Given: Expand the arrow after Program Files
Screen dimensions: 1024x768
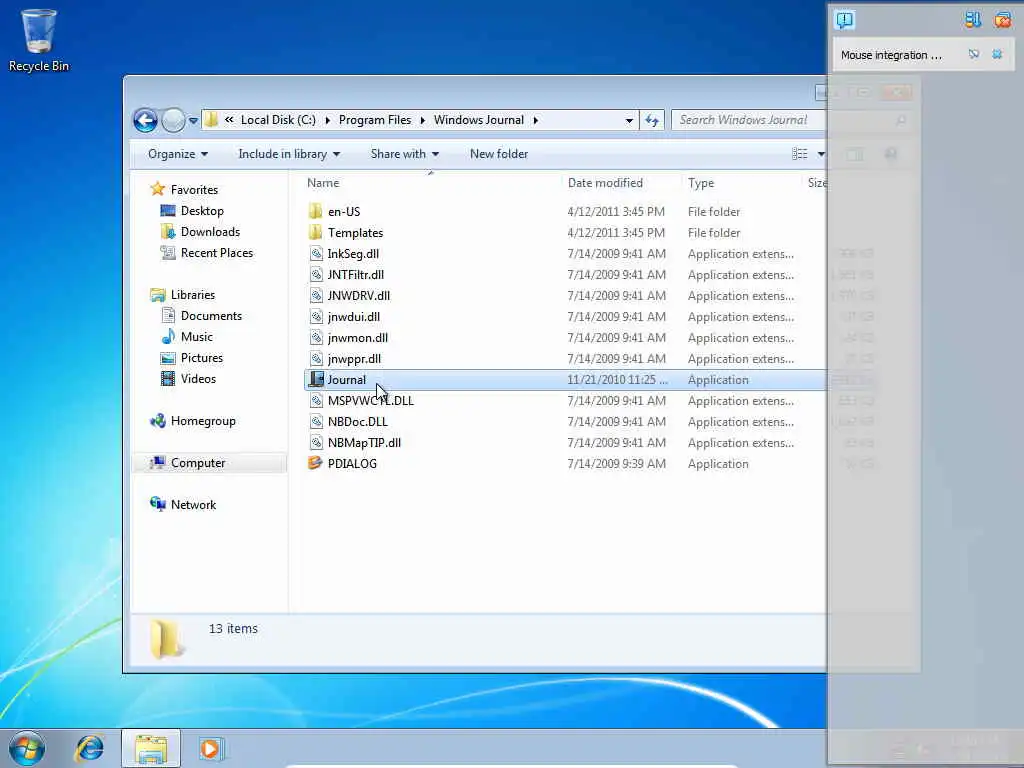Looking at the screenshot, I should 423,120.
